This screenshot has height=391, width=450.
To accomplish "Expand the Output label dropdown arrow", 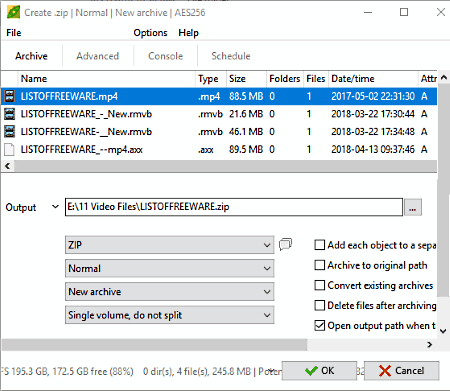I will click(56, 207).
